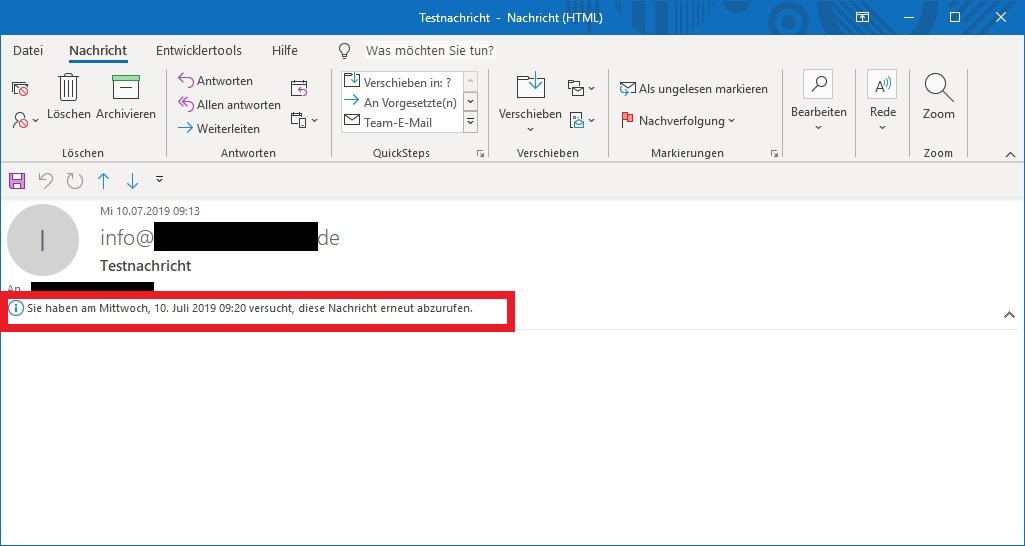1025x546 pixels.
Task: Mark message Als ungelesen markieren
Action: (694, 89)
